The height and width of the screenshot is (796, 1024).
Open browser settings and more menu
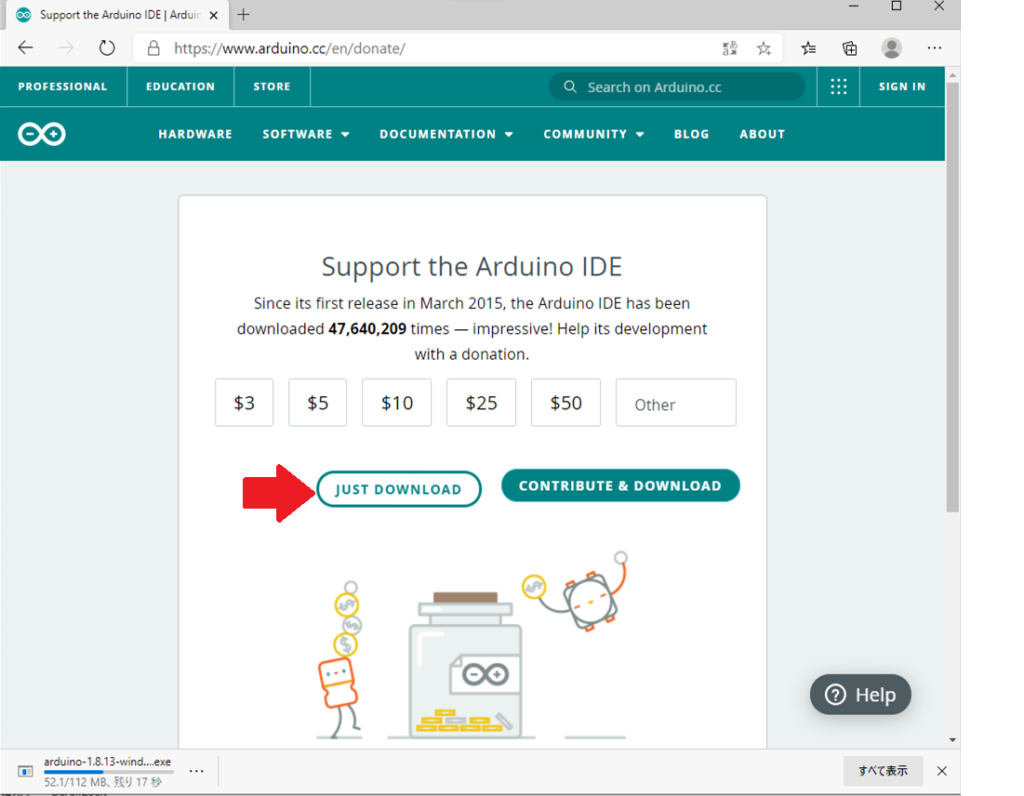(x=935, y=48)
